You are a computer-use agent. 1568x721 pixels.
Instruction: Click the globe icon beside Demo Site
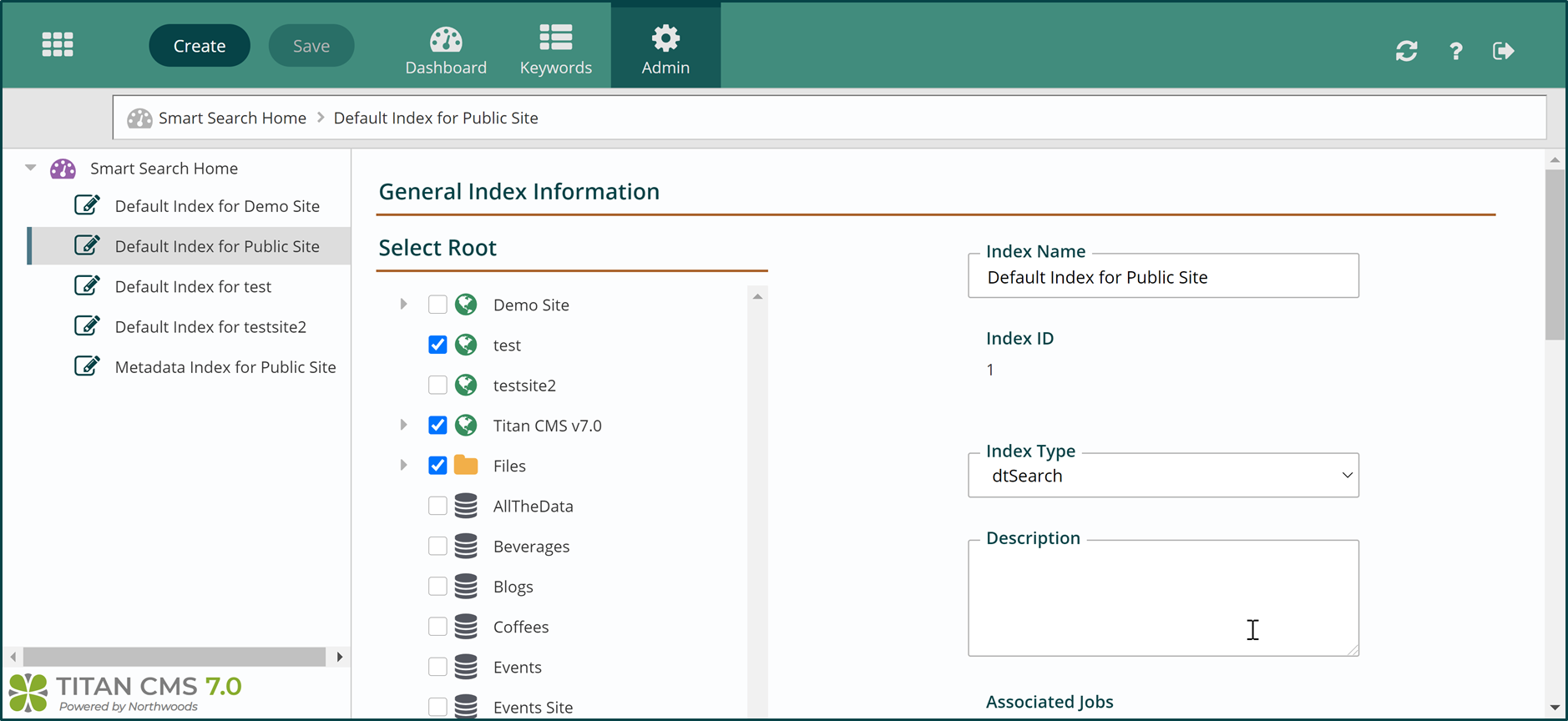(x=466, y=305)
